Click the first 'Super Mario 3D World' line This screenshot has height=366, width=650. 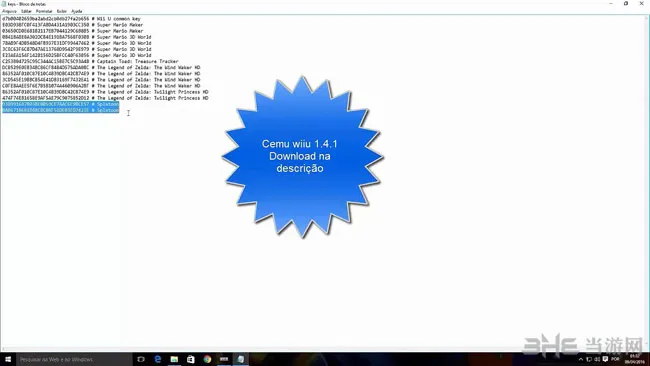tap(77, 37)
